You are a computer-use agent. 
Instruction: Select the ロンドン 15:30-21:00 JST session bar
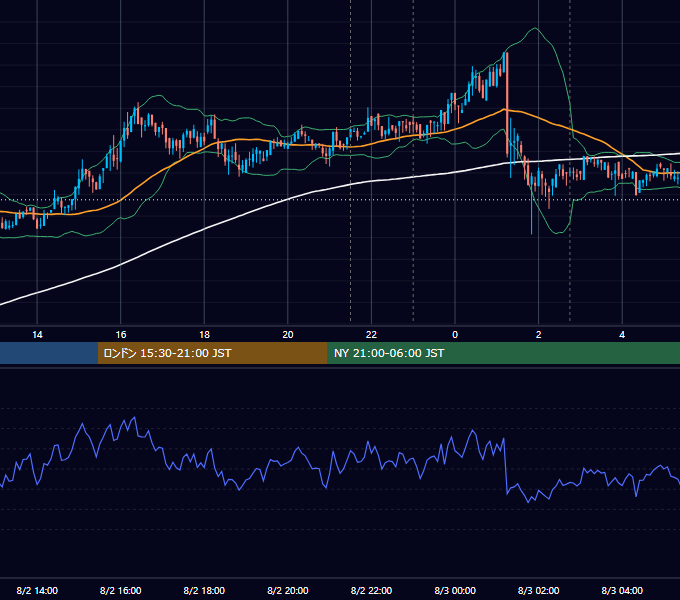pos(212,353)
